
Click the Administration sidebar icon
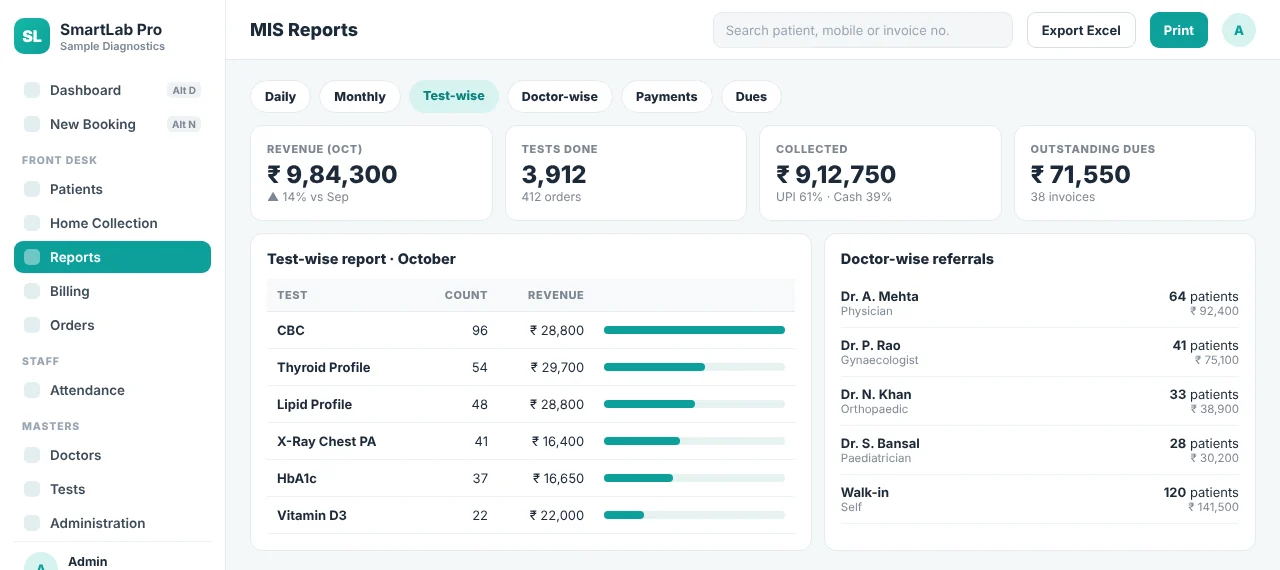pos(32,523)
